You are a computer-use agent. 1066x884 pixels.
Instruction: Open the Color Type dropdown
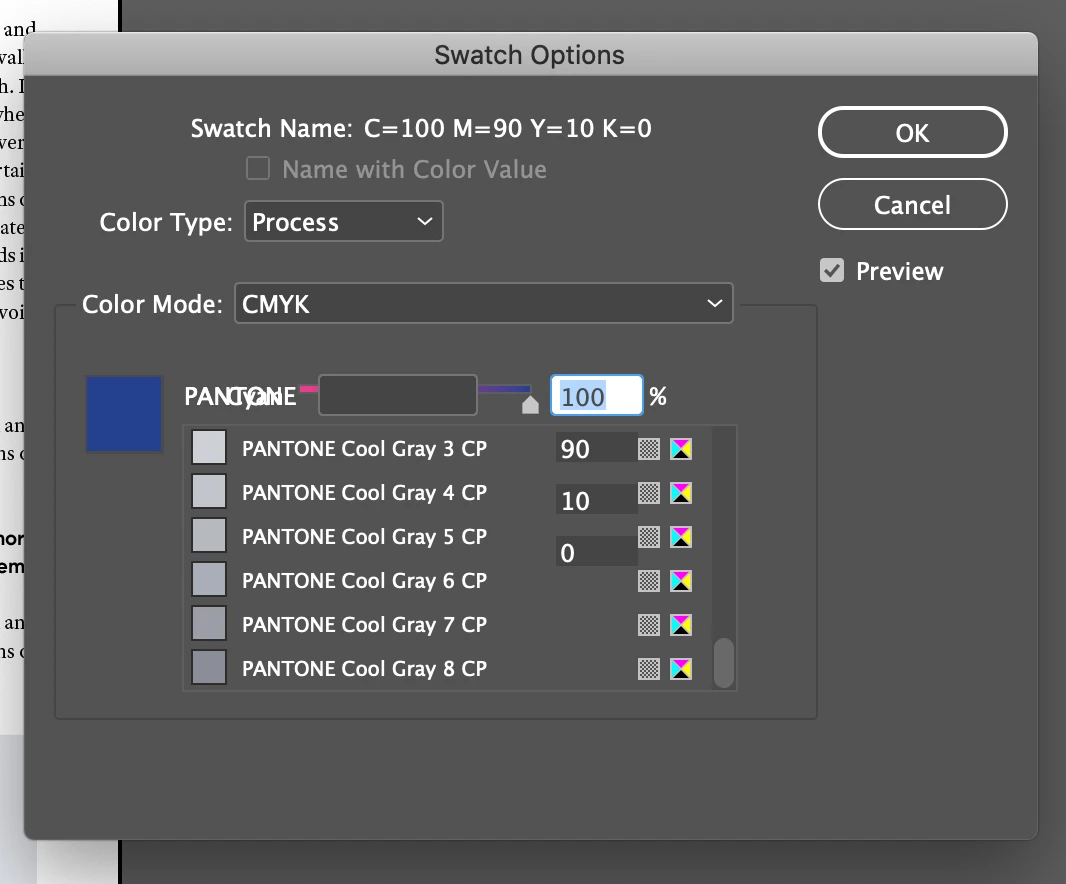click(x=343, y=222)
